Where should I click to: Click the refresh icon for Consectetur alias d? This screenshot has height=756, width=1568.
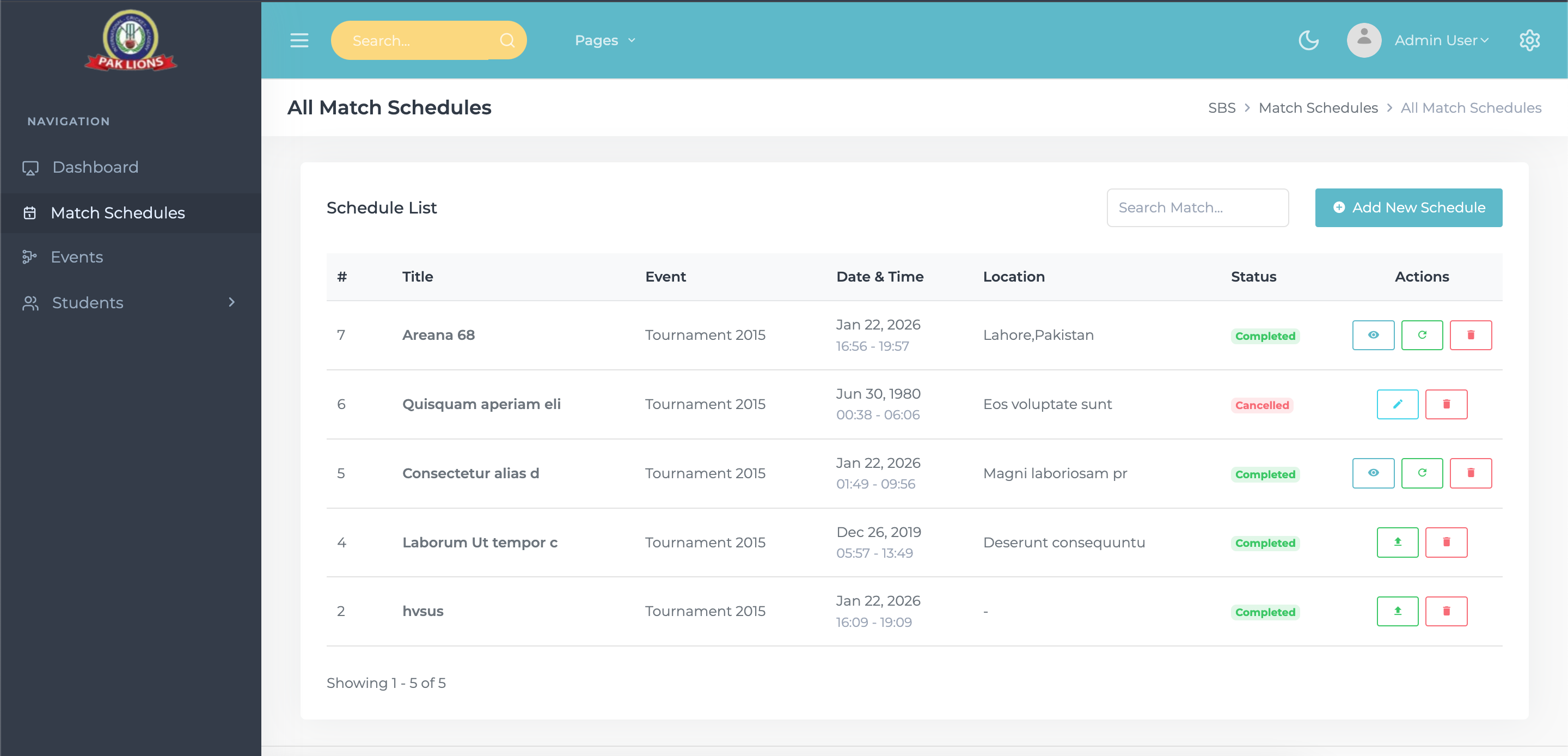tap(1422, 473)
